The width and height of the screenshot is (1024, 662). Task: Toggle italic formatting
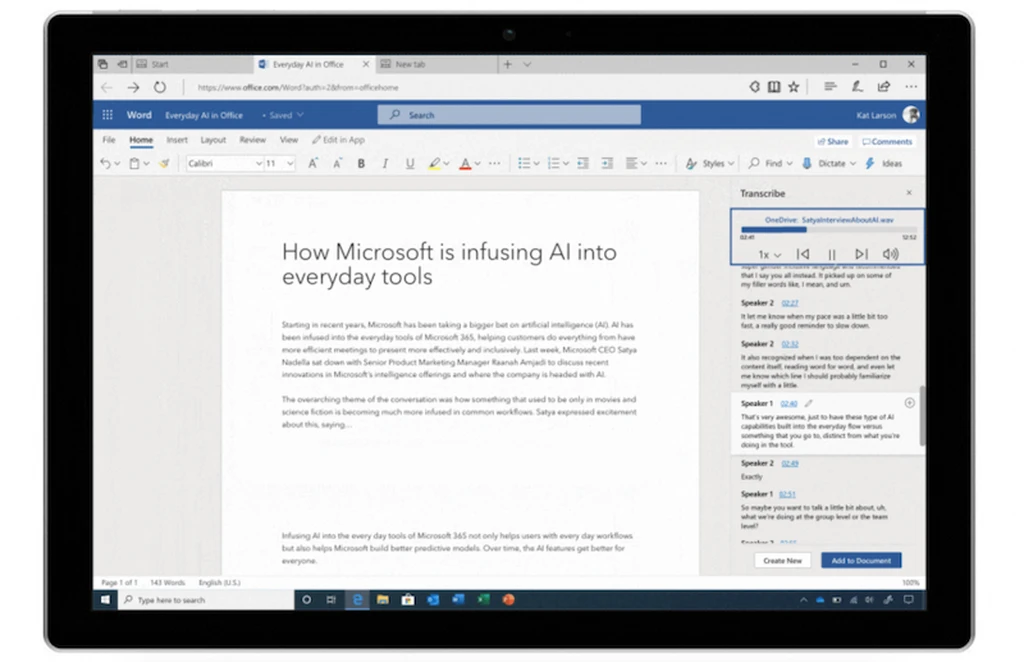[385, 164]
